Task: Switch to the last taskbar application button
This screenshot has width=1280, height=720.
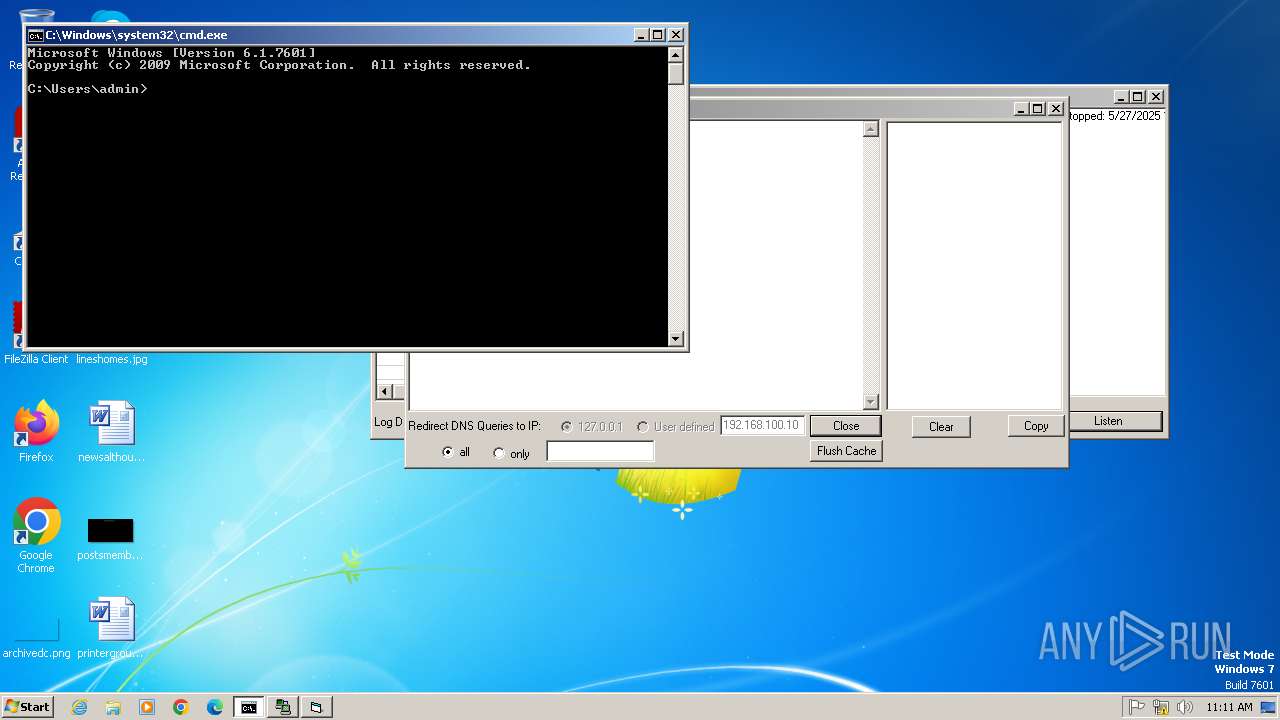Action: point(316,707)
